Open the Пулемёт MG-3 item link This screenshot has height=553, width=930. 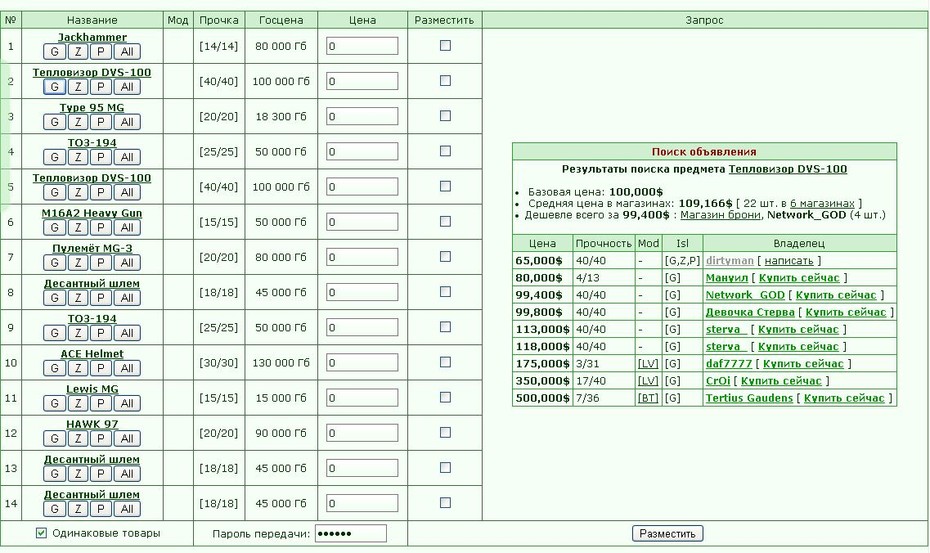coord(92,248)
